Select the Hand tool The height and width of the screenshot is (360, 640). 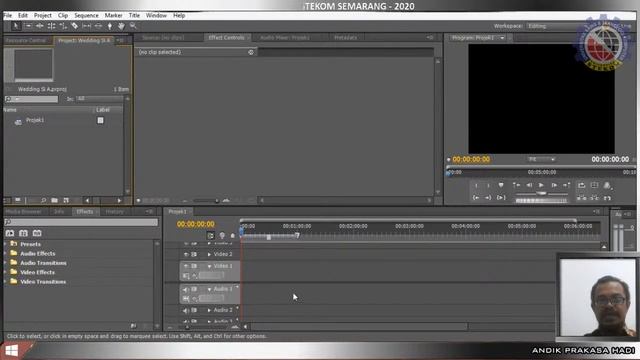click(121, 26)
